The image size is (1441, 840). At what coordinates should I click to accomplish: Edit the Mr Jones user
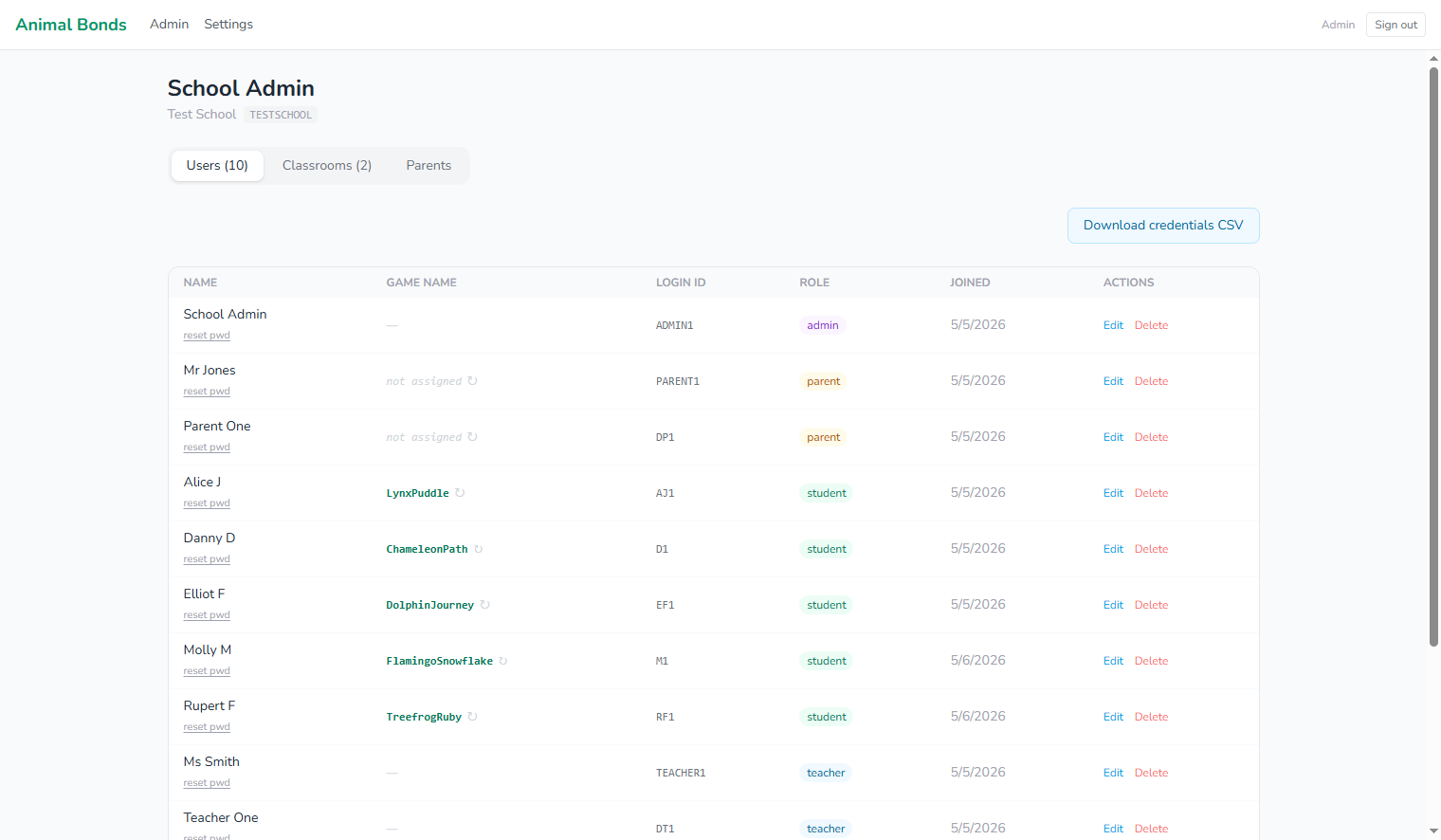pyautogui.click(x=1113, y=381)
